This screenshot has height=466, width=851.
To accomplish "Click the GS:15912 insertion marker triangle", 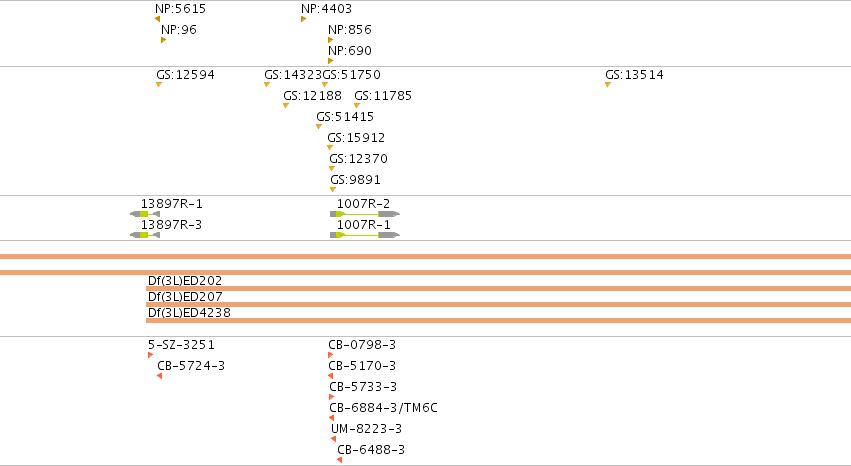I will pos(330,148).
